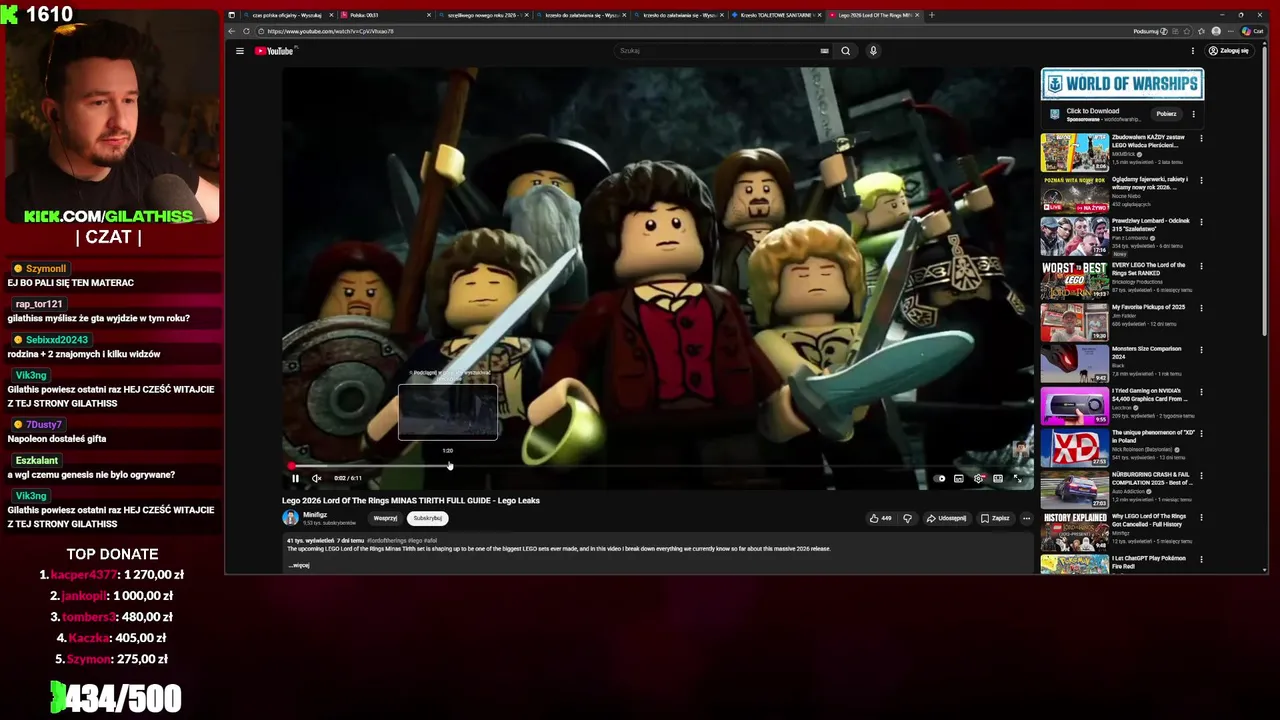
Task: Switch to Polska 00:31 browser tab
Action: point(385,15)
